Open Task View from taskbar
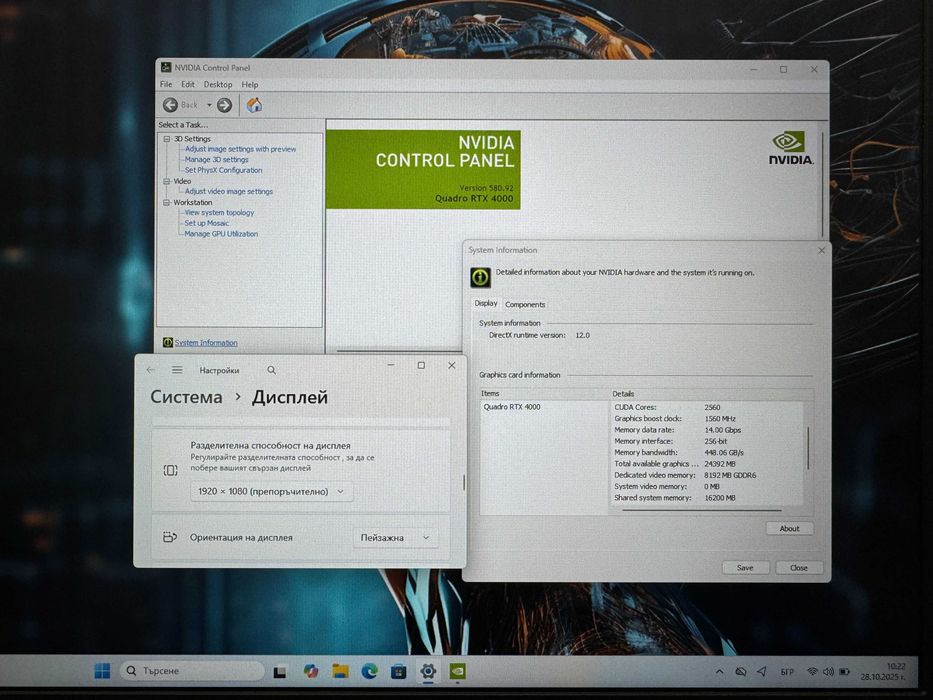The image size is (933, 700). (x=280, y=672)
